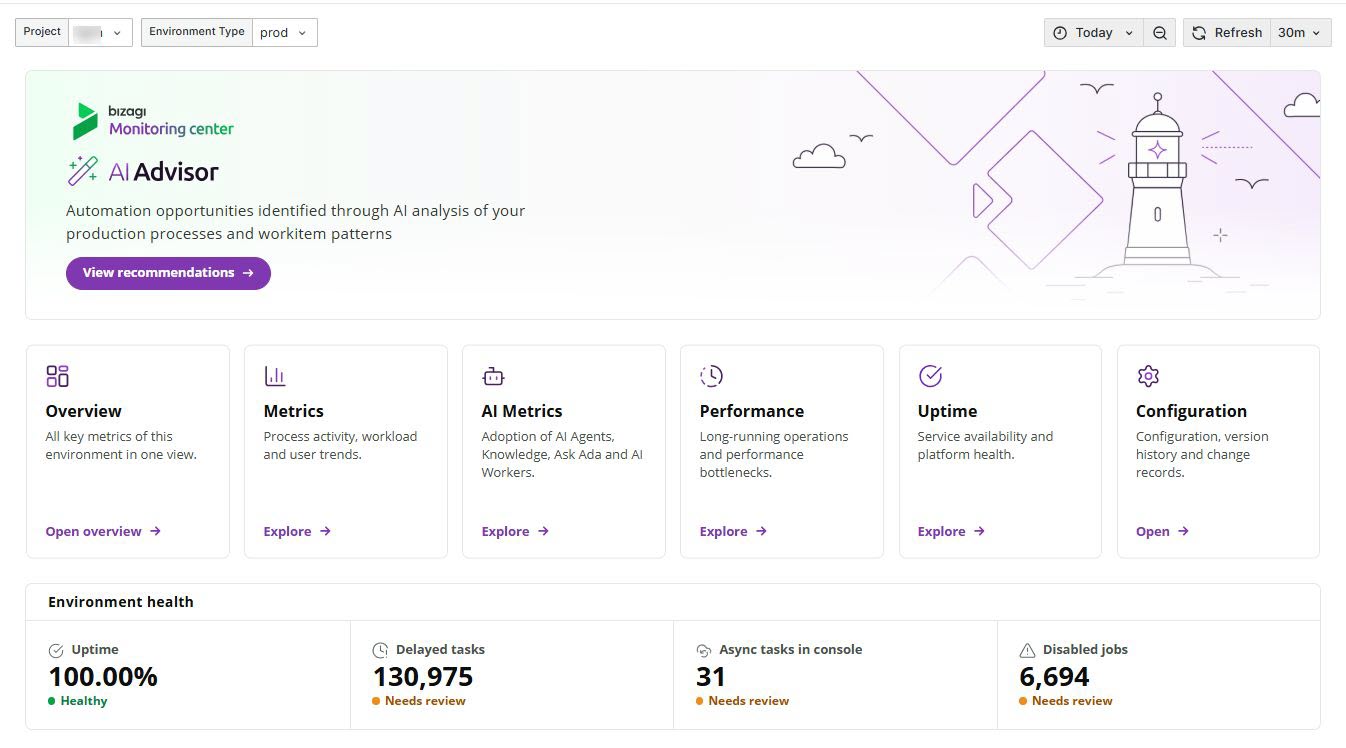Select the Performance card title
Screen dimensions: 1346x748
(x=752, y=411)
